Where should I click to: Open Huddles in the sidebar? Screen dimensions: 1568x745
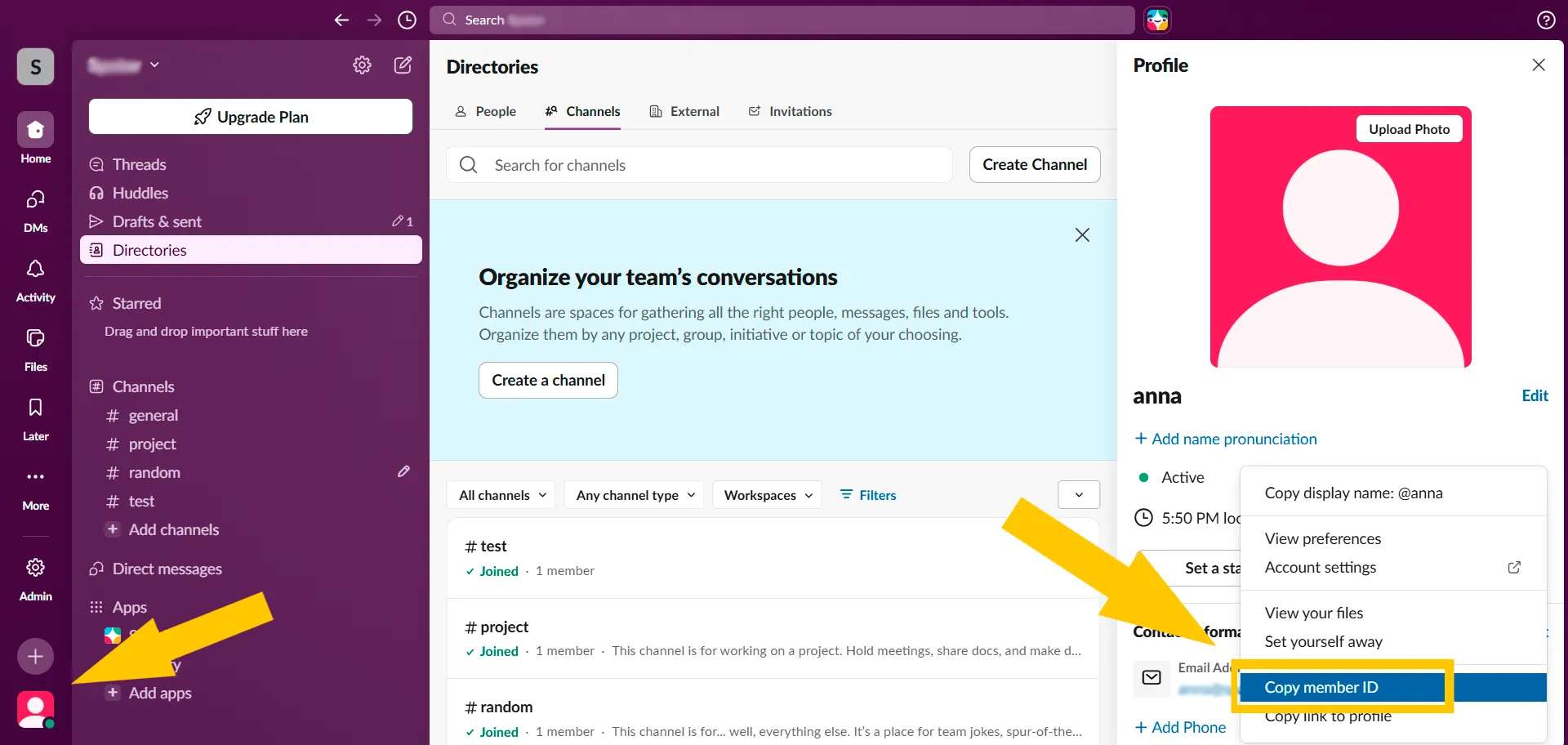click(251, 193)
